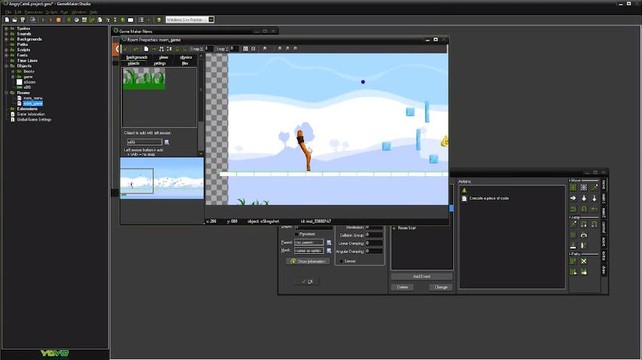The image size is (642, 360).
Task: Click the new project icon in main toolbar
Action: click(x=7, y=20)
